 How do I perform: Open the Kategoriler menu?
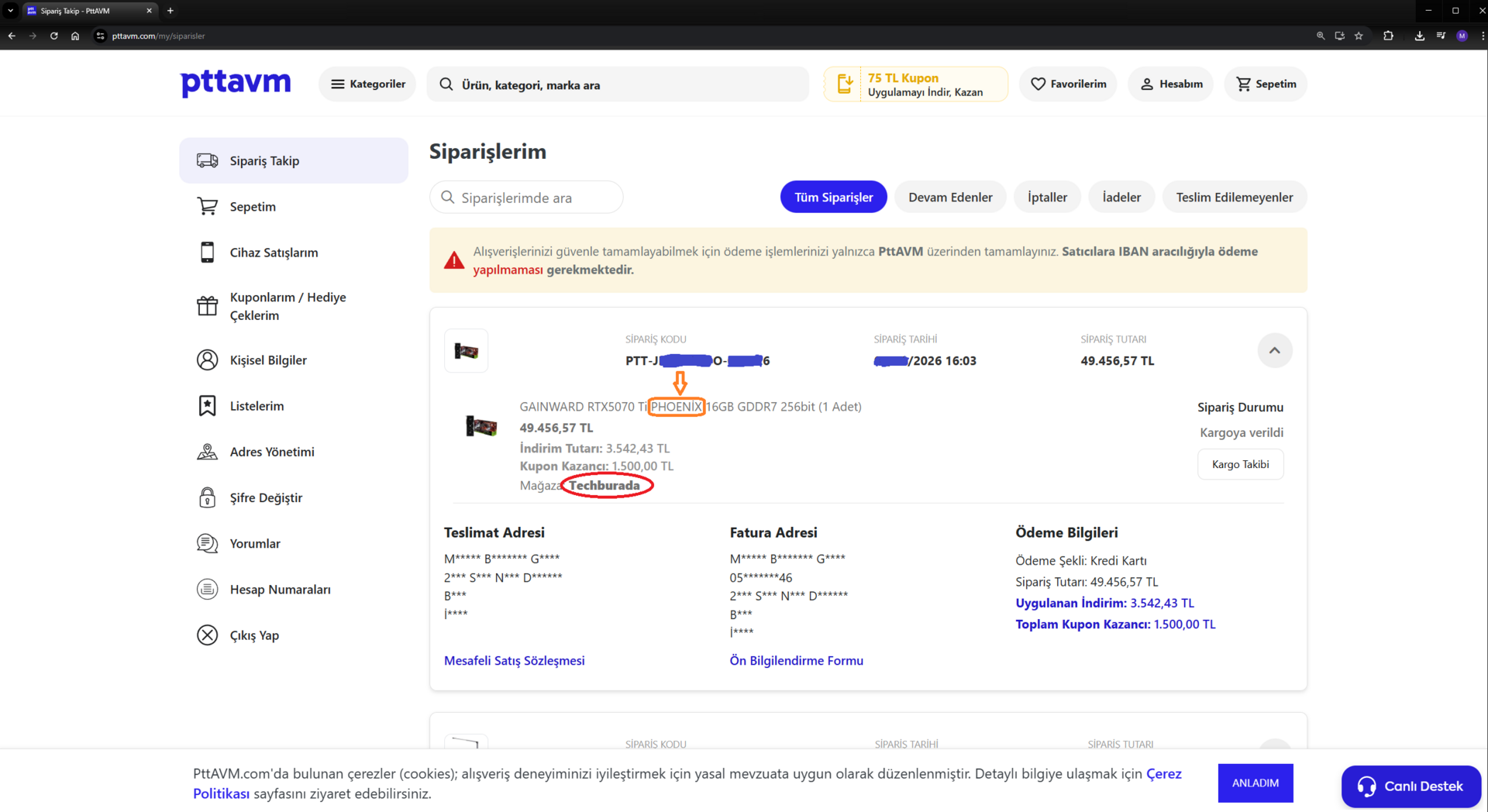pos(367,84)
